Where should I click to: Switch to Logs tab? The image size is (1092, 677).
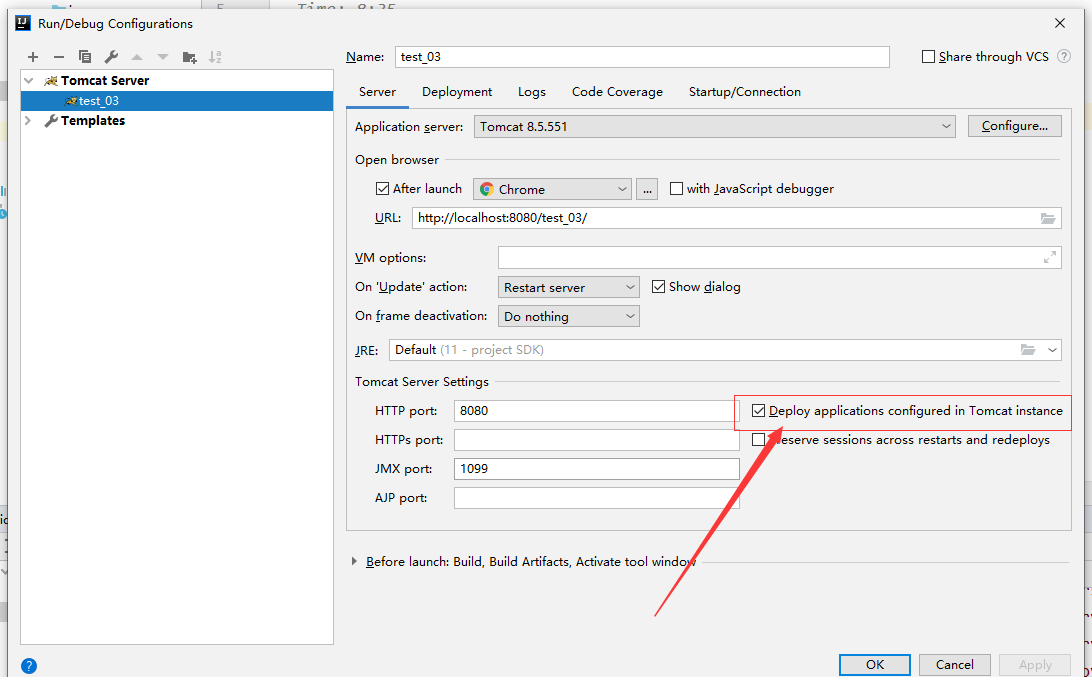tap(532, 92)
